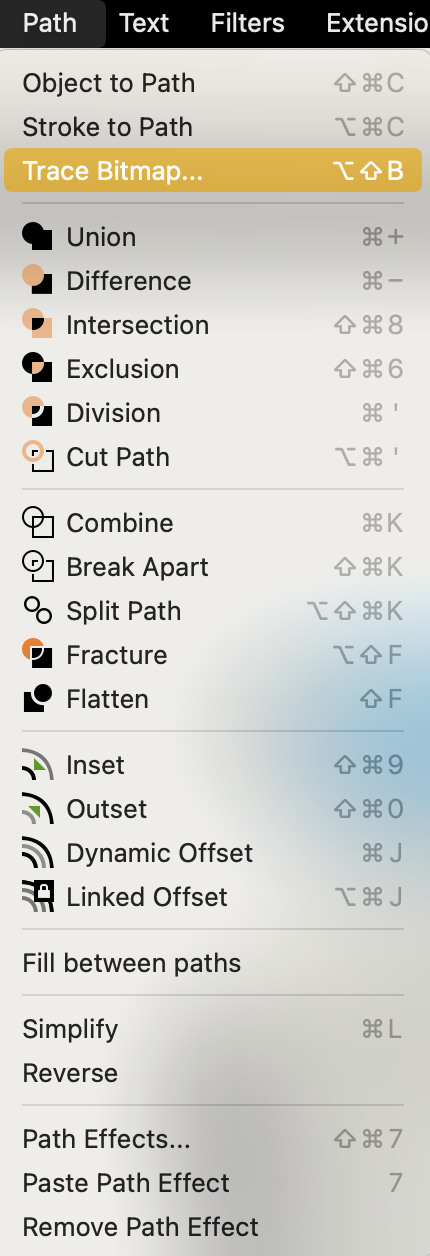Image resolution: width=430 pixels, height=1256 pixels.
Task: Click the Division icon
Action: [37, 413]
